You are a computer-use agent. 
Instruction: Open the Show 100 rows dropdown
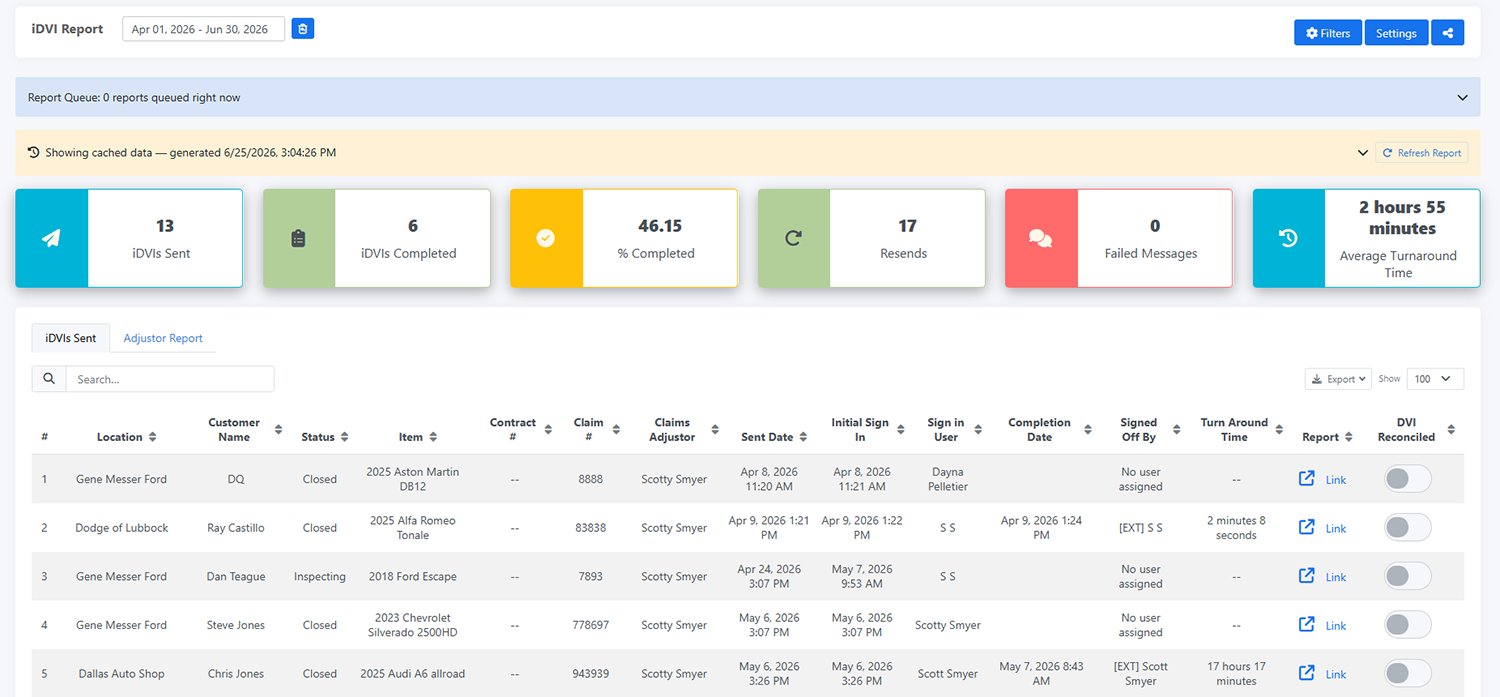[1435, 379]
